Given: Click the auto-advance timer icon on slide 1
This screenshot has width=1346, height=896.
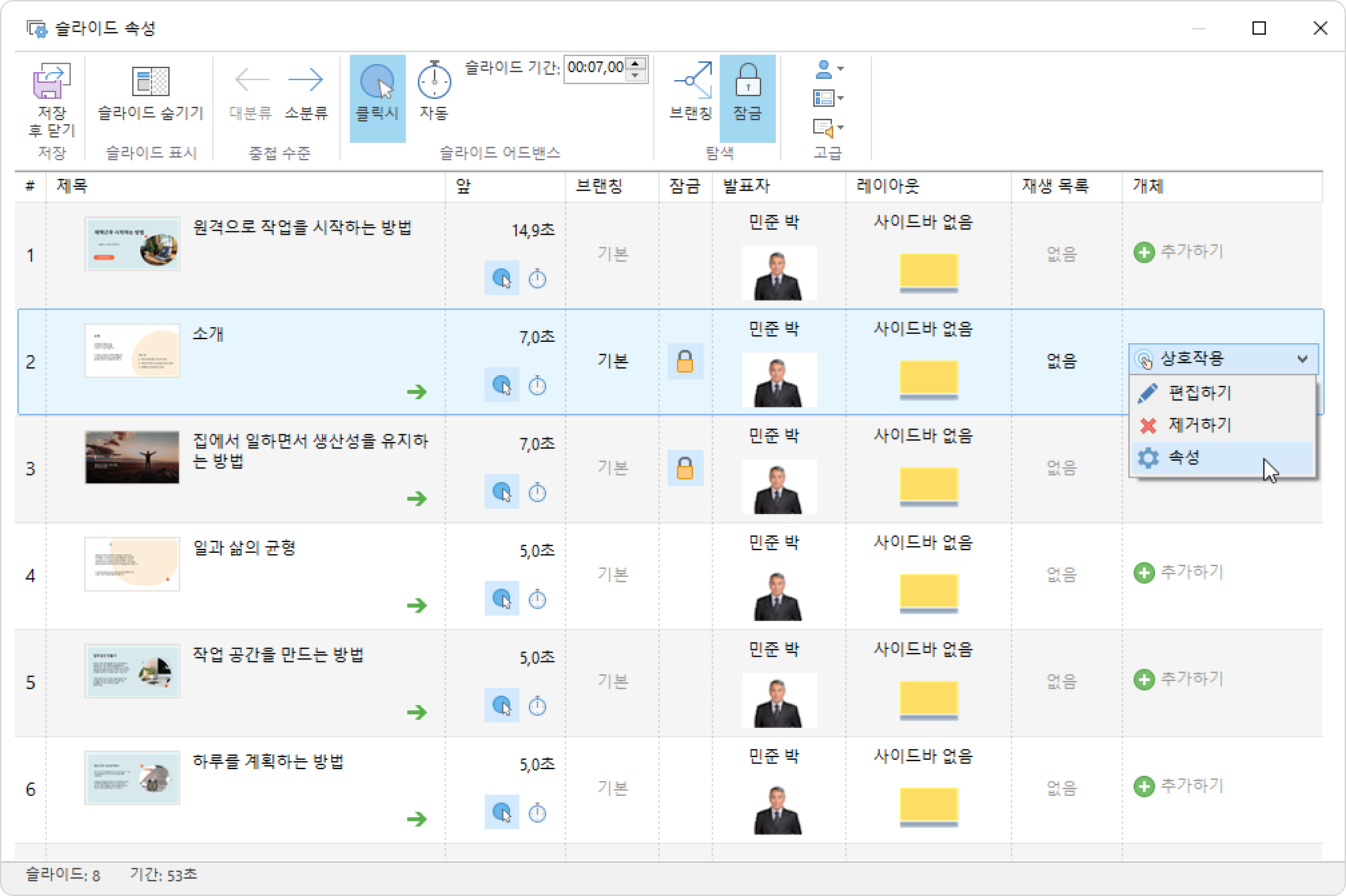Looking at the screenshot, I should (537, 279).
